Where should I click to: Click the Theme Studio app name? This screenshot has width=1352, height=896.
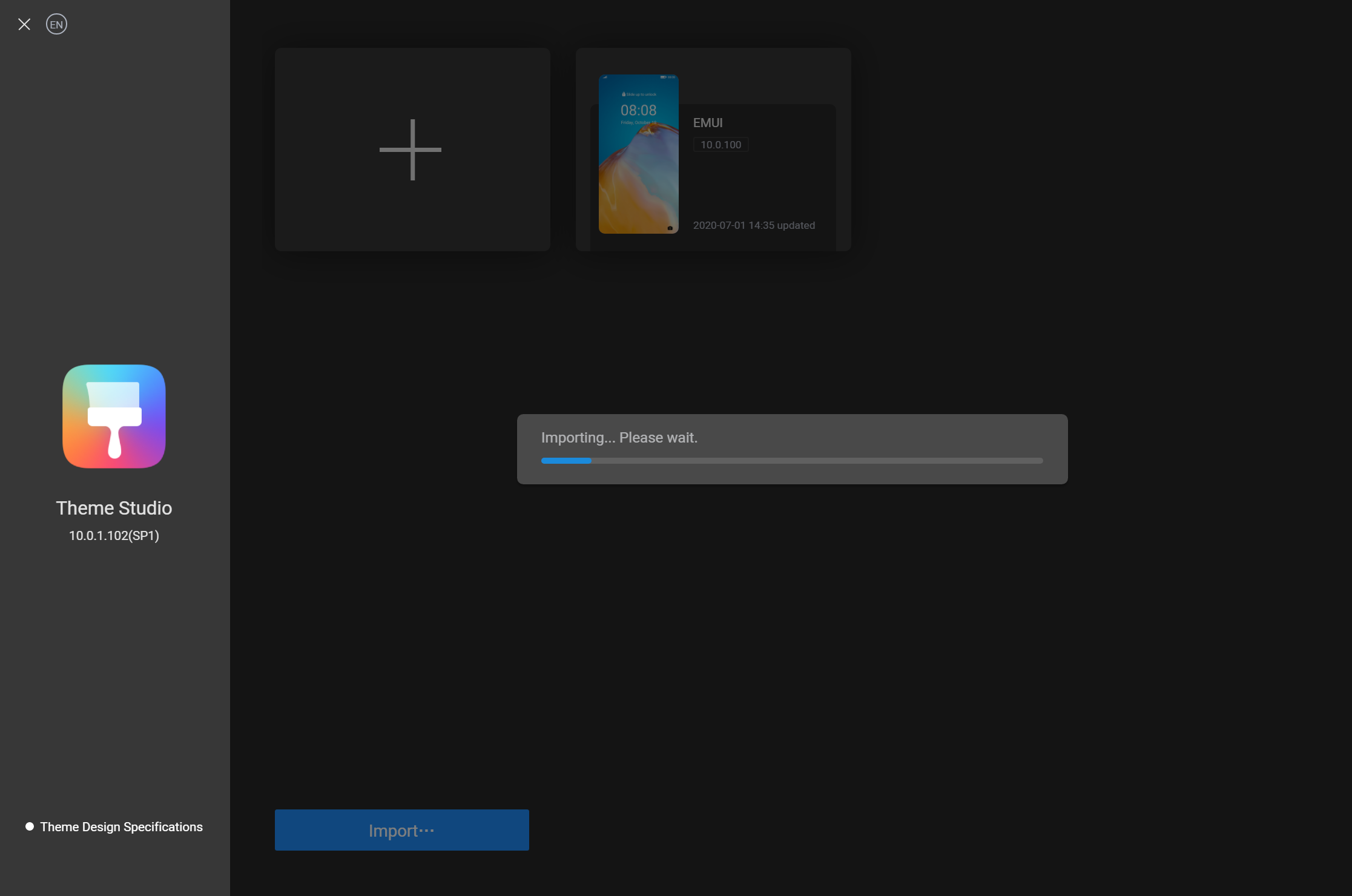tap(114, 508)
